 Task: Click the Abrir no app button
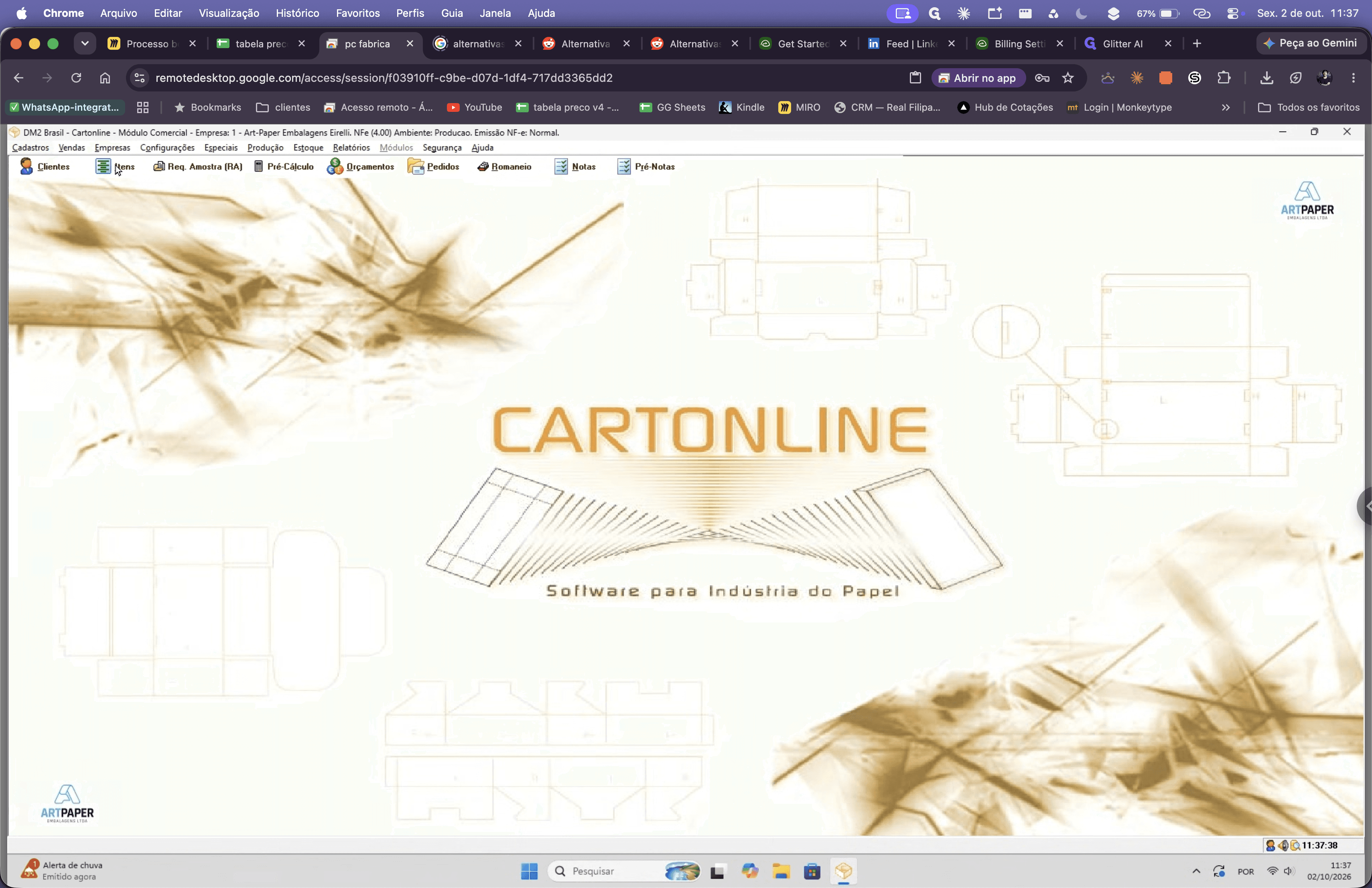pos(978,78)
